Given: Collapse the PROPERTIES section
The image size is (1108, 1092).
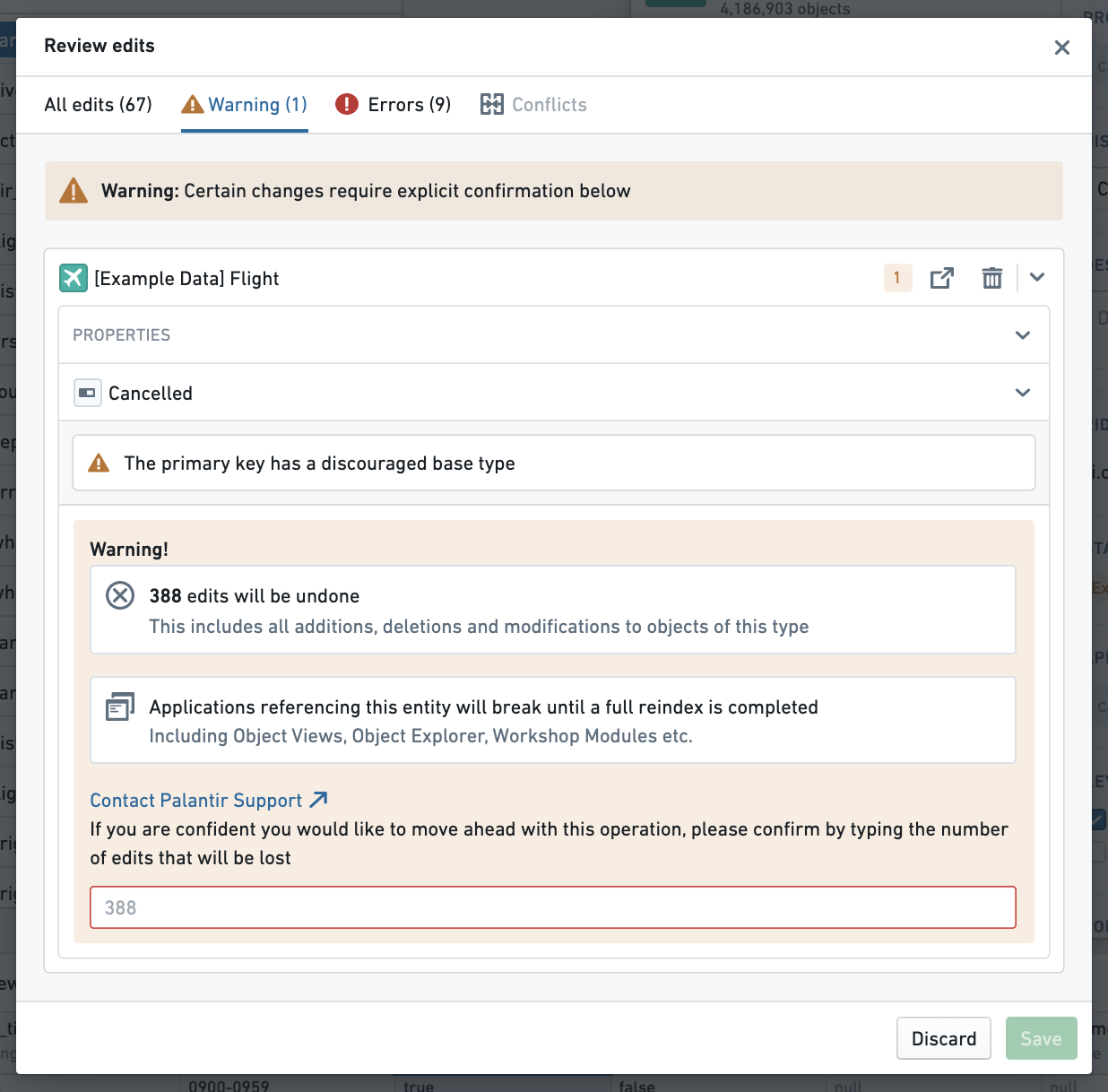Looking at the screenshot, I should coord(1023,335).
